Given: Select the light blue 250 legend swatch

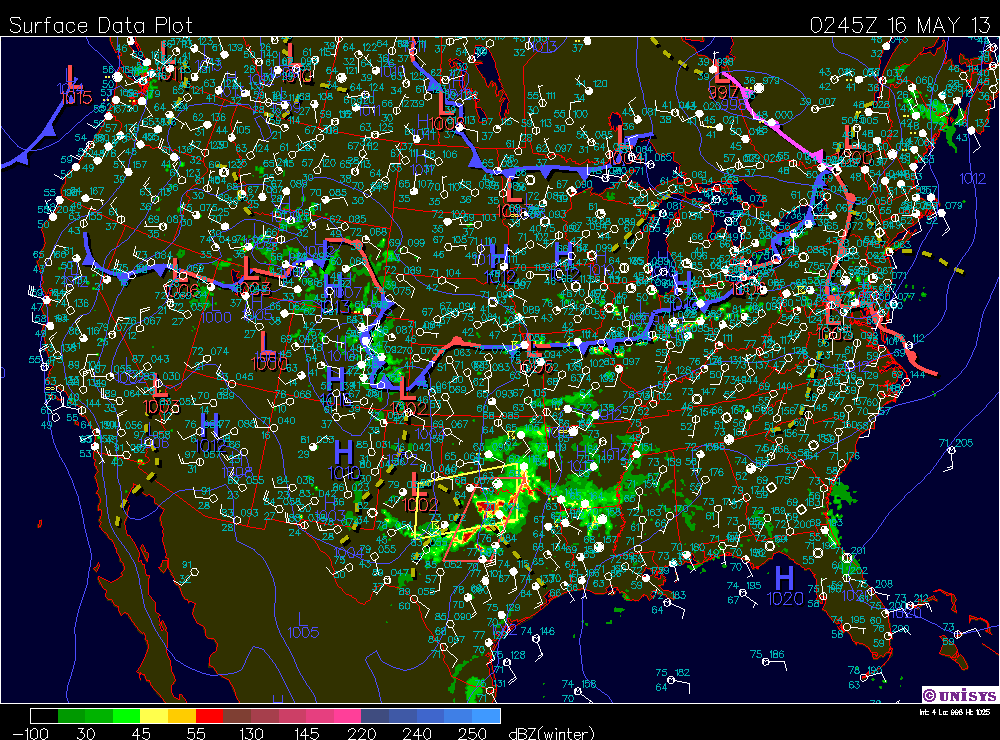Looking at the screenshot, I should point(486,716).
